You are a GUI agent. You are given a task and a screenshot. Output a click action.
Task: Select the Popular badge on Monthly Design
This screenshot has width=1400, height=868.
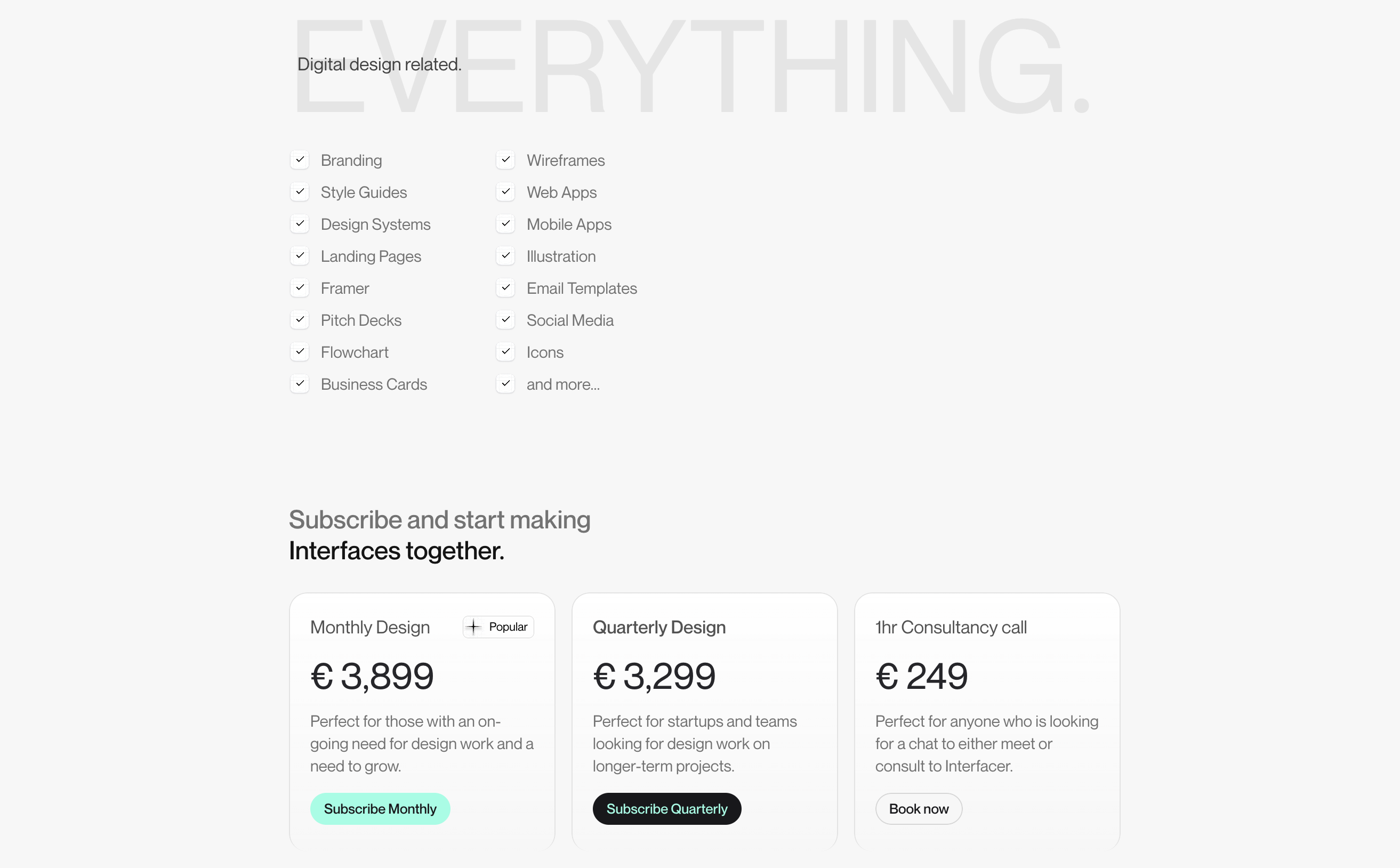[498, 627]
